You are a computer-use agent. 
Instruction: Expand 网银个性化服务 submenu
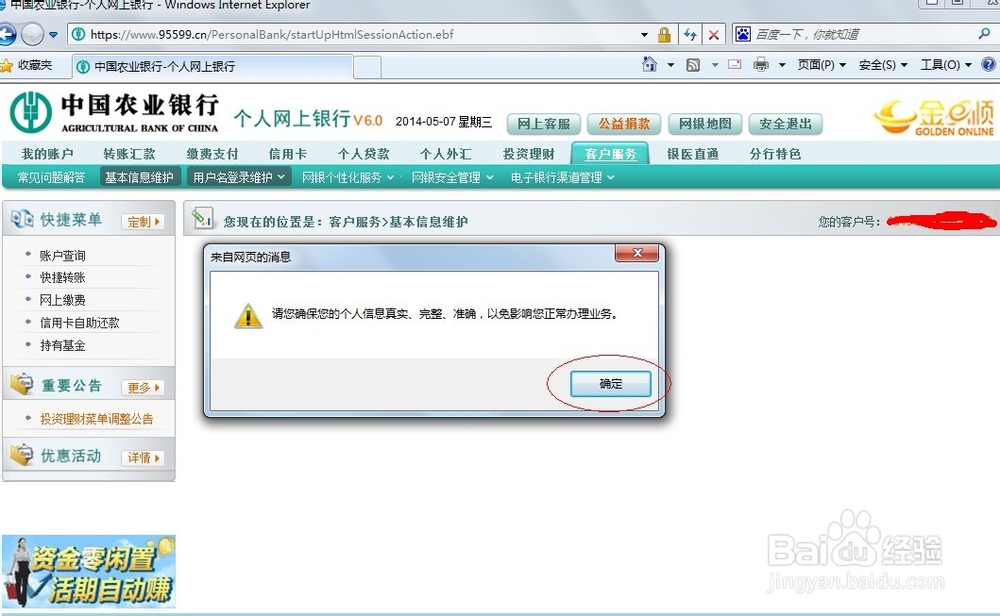pyautogui.click(x=348, y=177)
